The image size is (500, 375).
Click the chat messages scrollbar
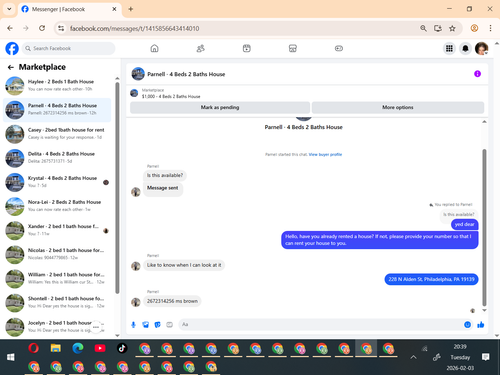point(484,228)
